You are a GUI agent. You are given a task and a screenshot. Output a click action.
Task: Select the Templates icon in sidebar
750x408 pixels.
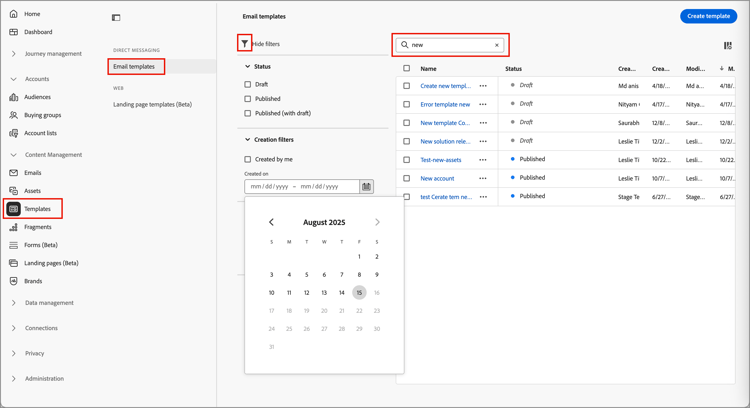[x=13, y=209]
